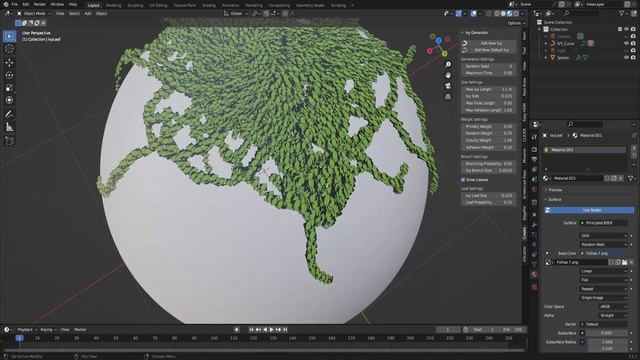The width and height of the screenshot is (640, 360).
Task: Open the GGX distribution dropdown
Action: point(604,236)
